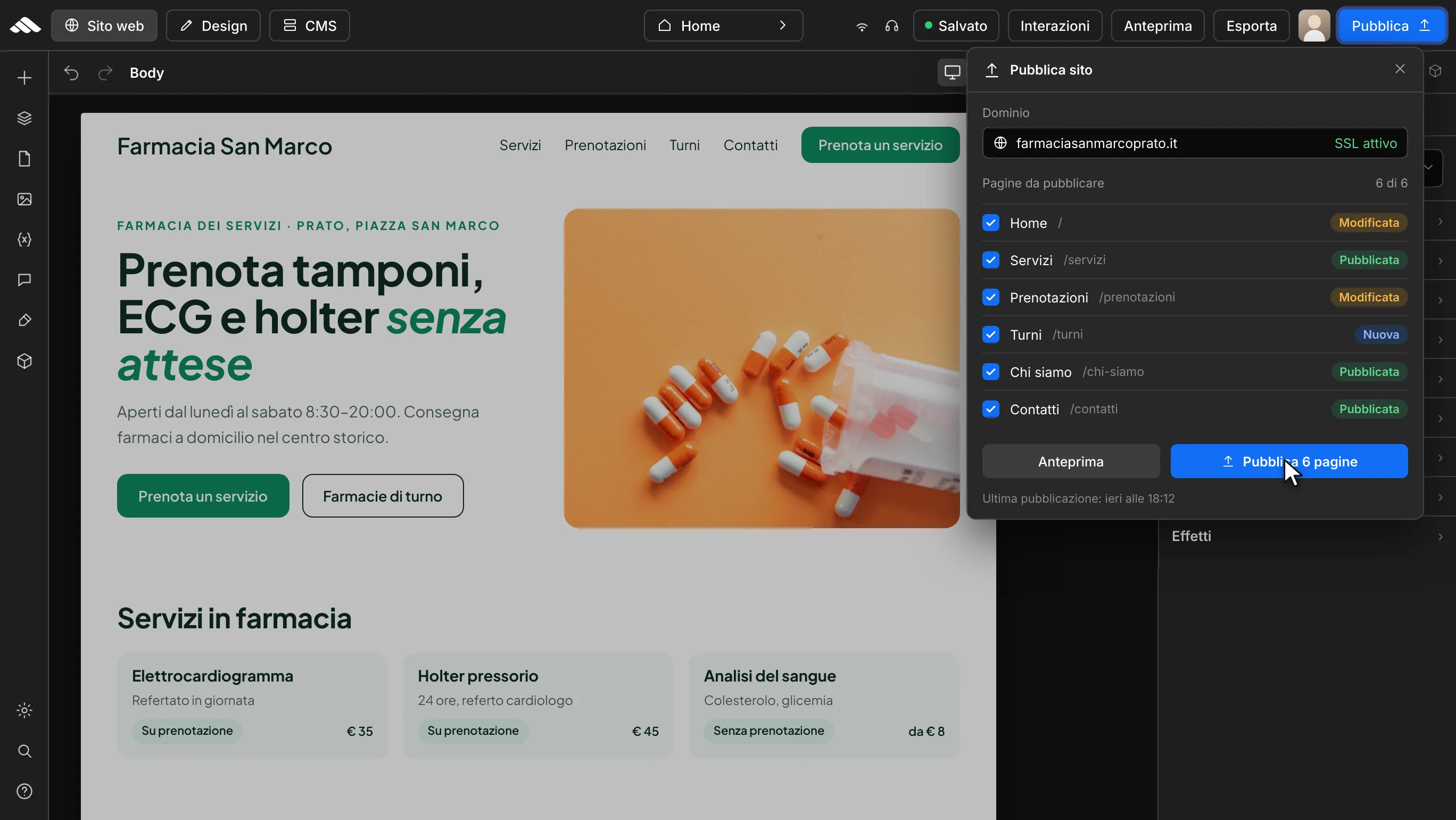
Task: Uncheck the Servizi page checkbox
Action: click(991, 260)
